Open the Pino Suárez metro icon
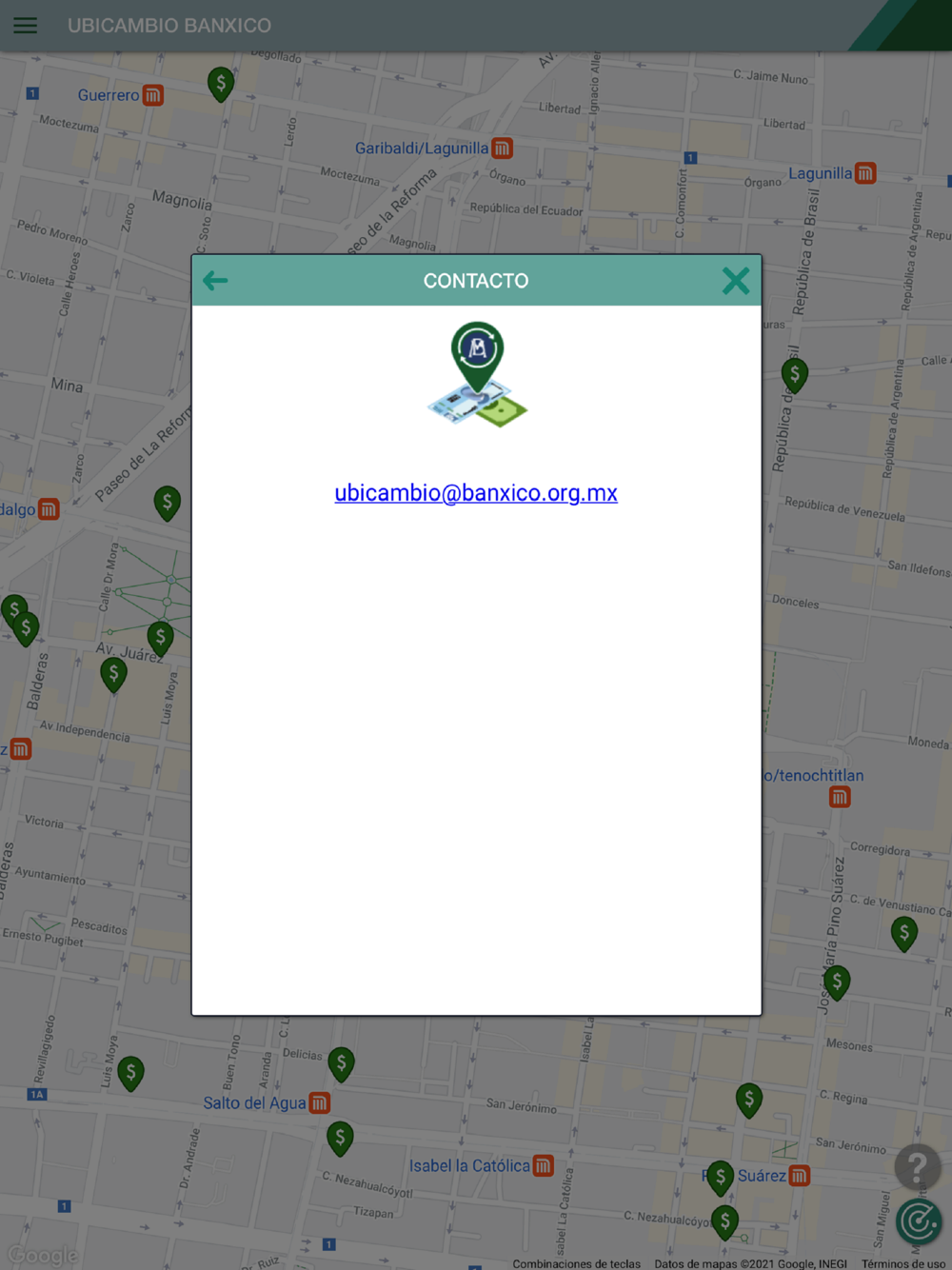The image size is (952, 1270). [800, 1176]
